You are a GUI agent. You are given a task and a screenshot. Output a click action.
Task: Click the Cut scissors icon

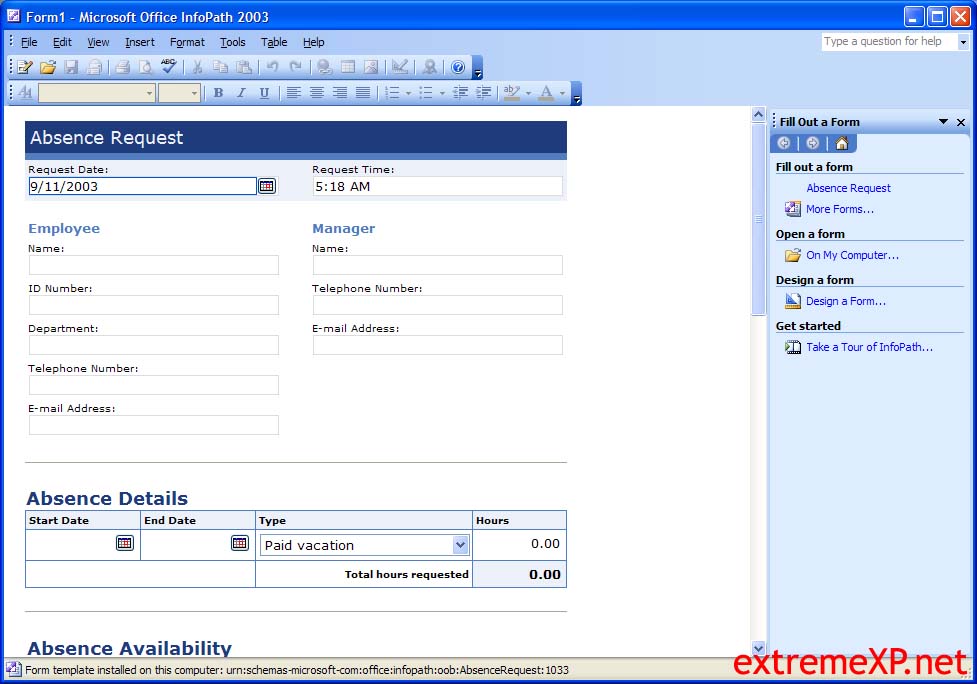point(197,67)
